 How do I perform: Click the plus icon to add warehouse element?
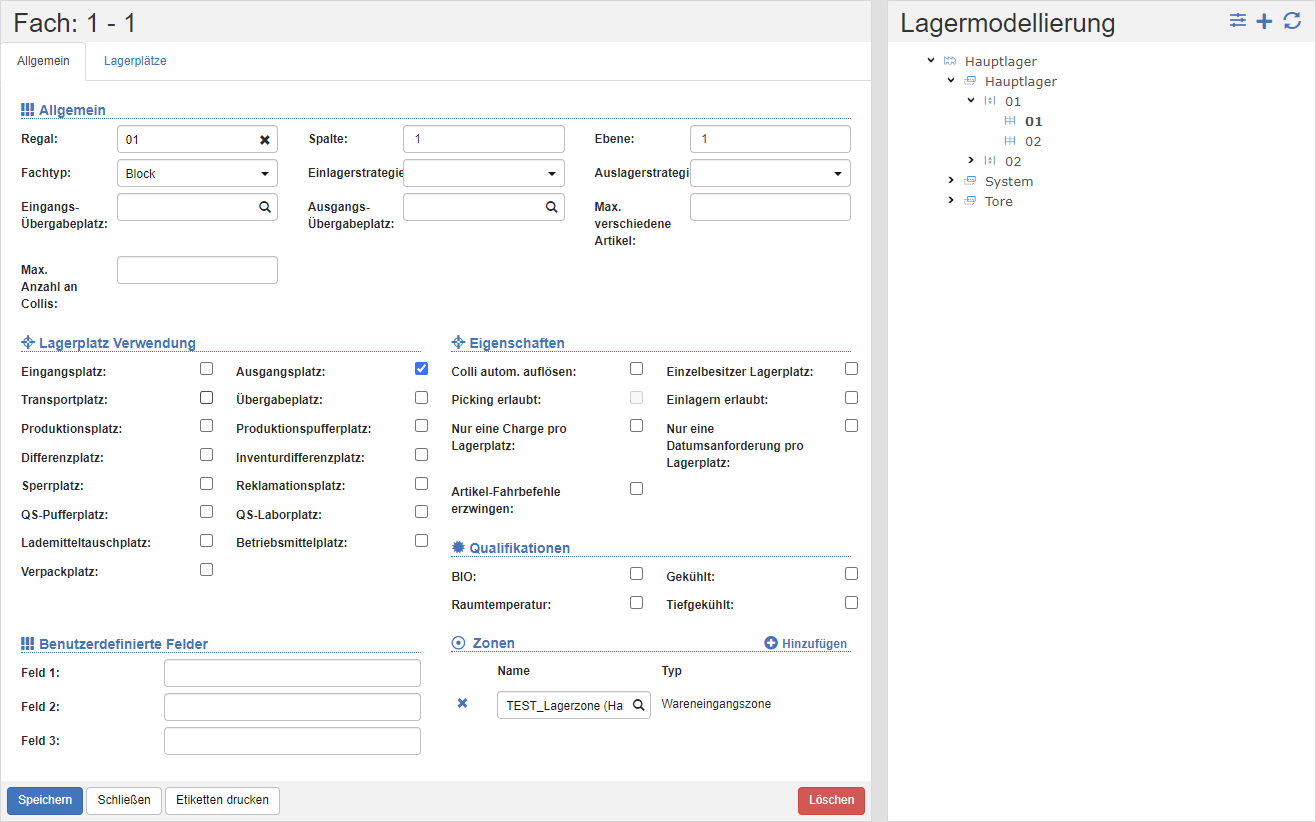(1263, 19)
